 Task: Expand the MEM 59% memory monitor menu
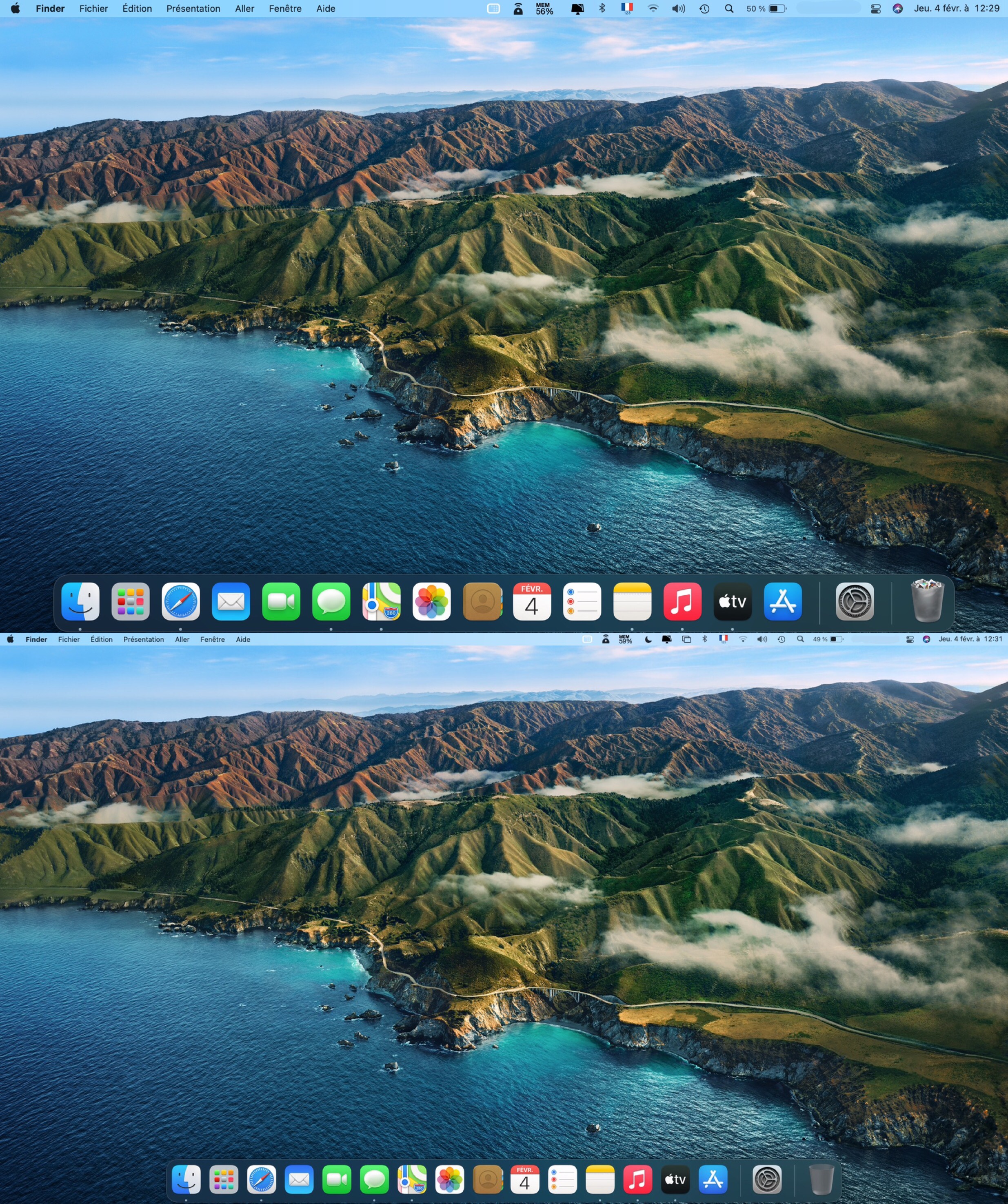[x=625, y=639]
